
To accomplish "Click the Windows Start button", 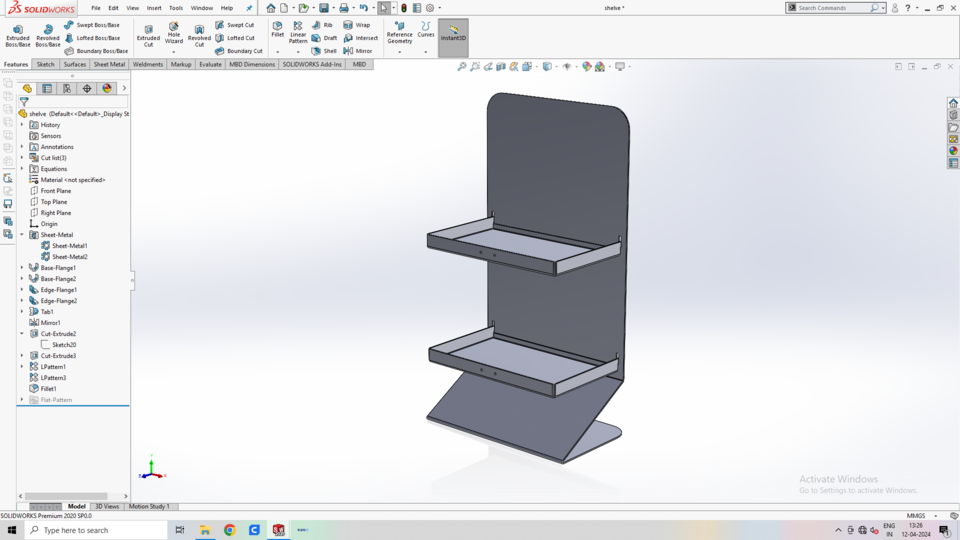I will coord(12,530).
